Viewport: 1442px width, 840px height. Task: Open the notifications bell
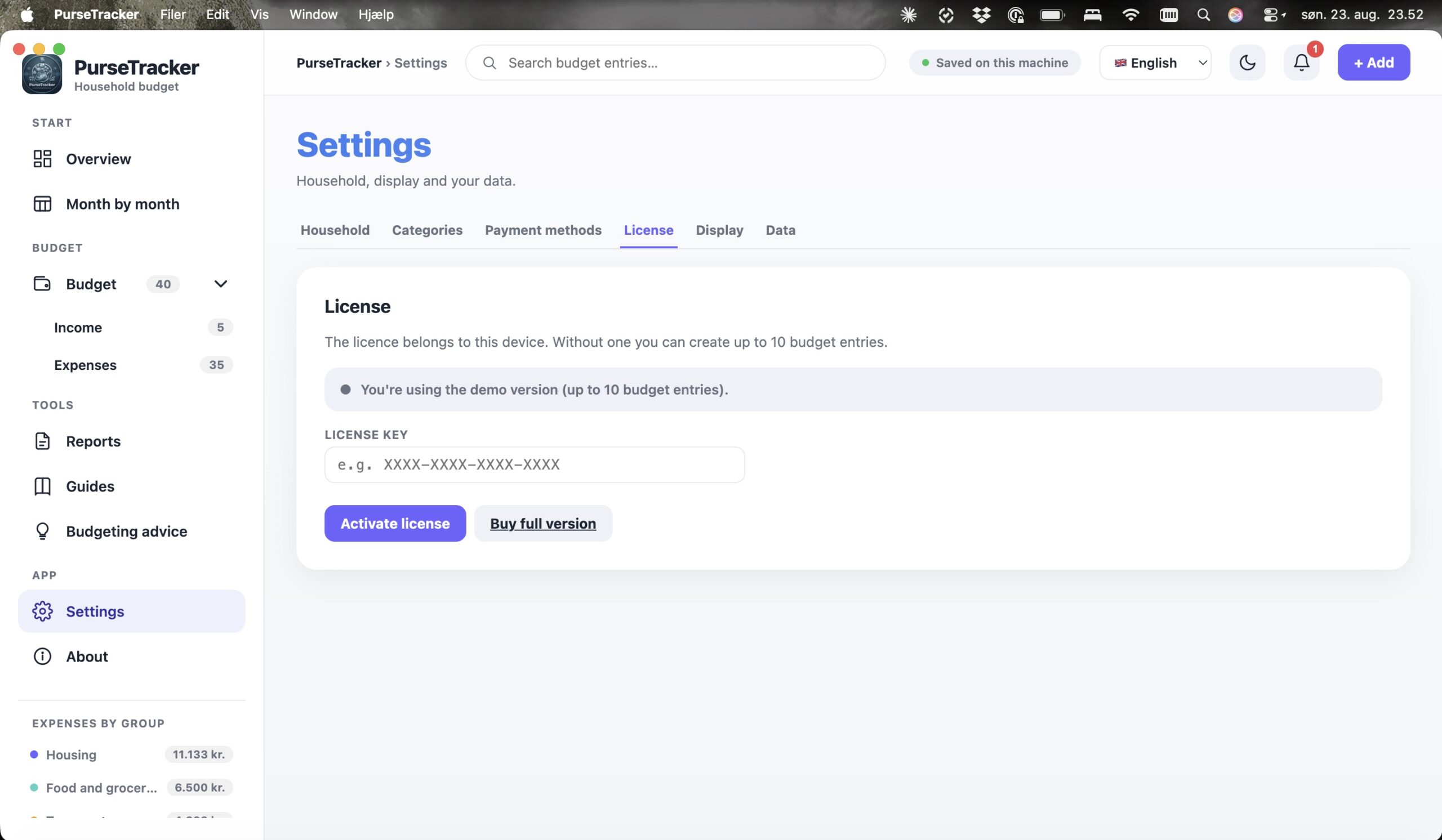(x=1302, y=62)
